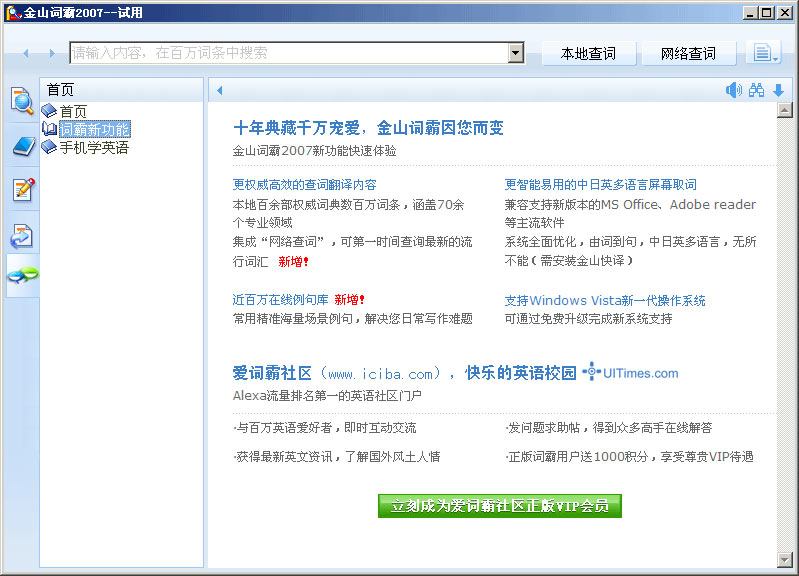Image resolution: width=799 pixels, height=576 pixels.
Task: Click the open book icon beside 词霸新功能
Action: point(49,129)
